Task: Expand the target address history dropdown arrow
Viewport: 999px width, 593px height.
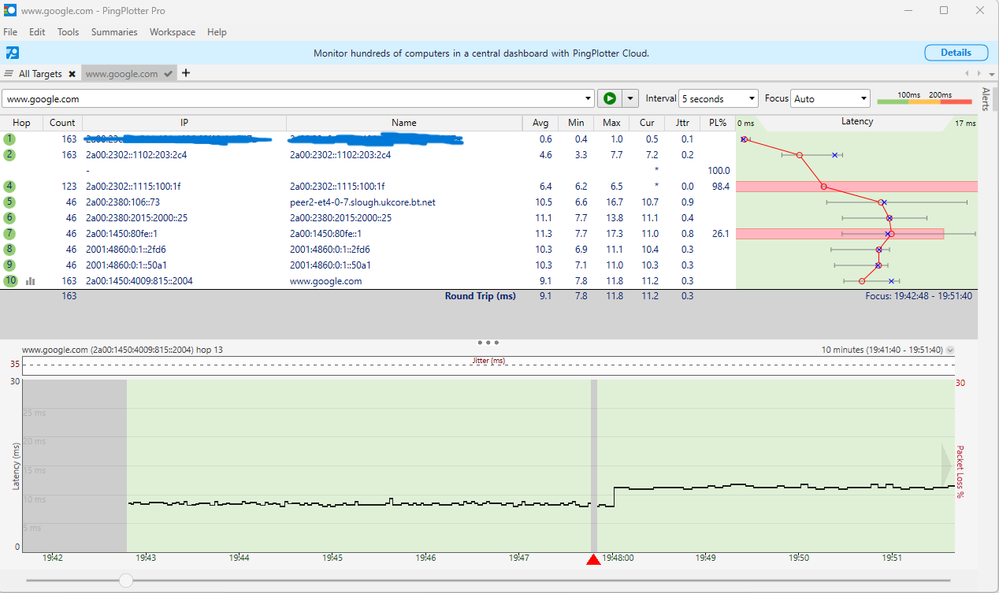Action: (588, 99)
